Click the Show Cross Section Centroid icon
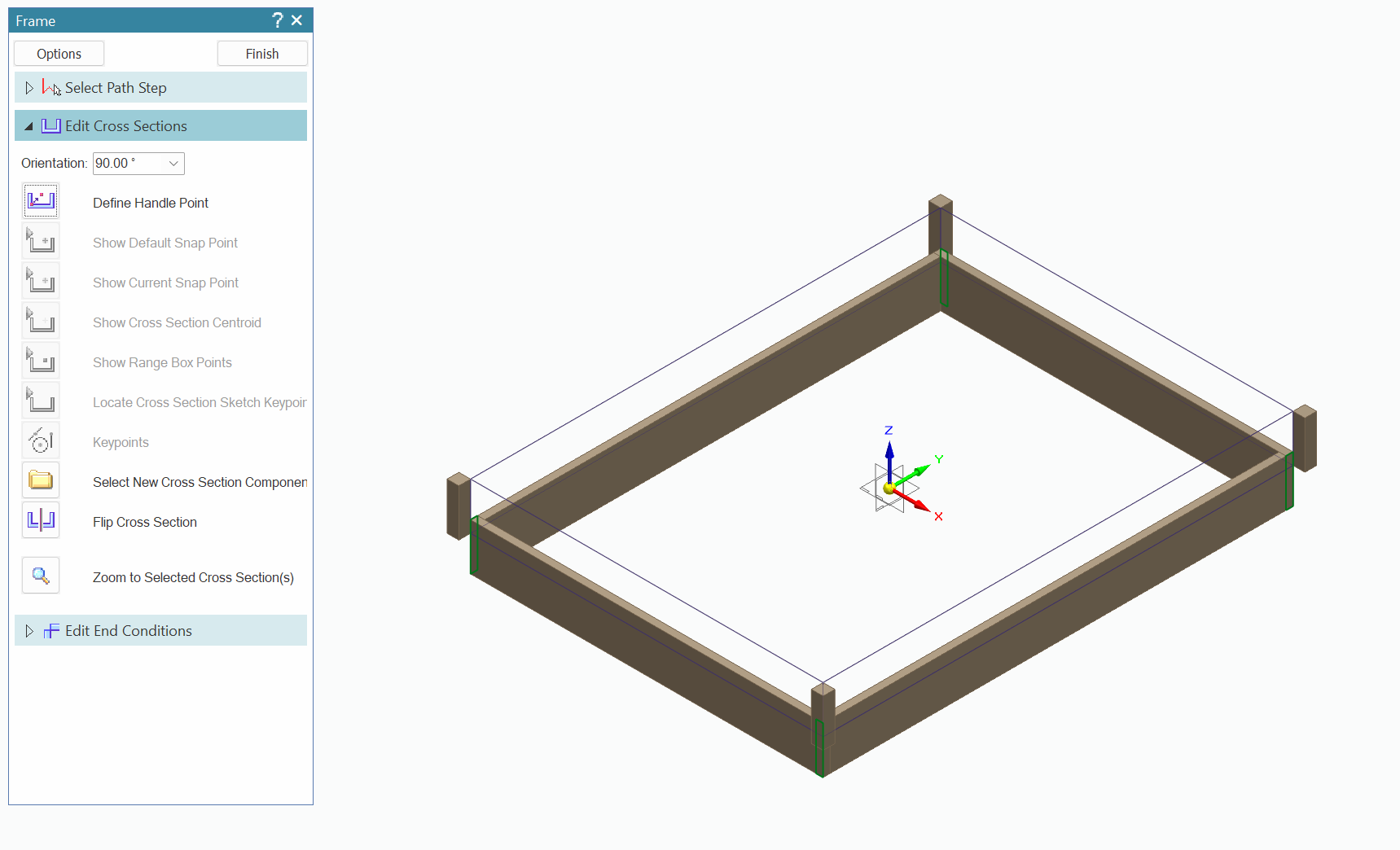Viewport: 1400px width, 850px height. 41,321
